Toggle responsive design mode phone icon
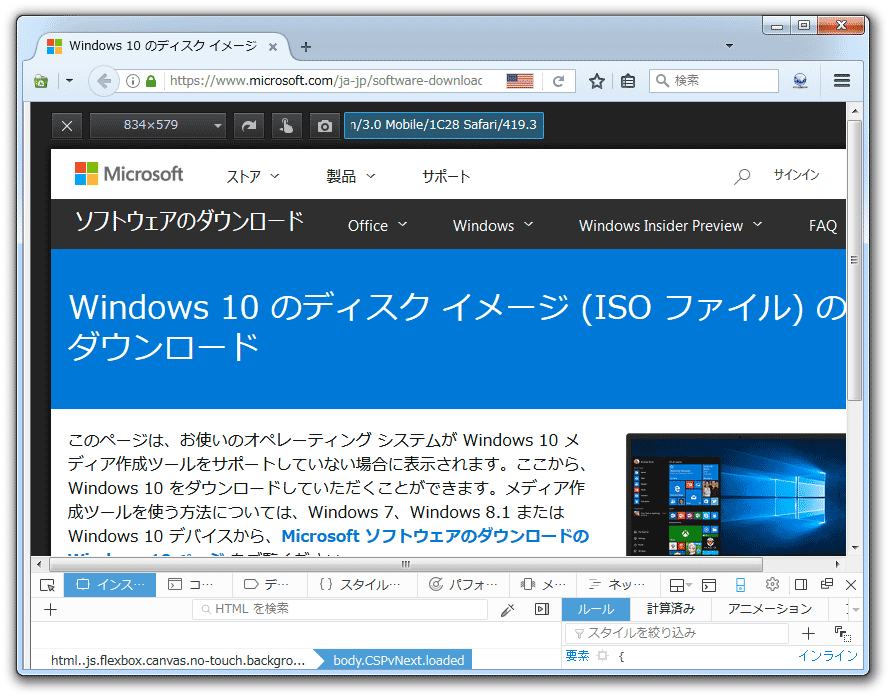 740,585
